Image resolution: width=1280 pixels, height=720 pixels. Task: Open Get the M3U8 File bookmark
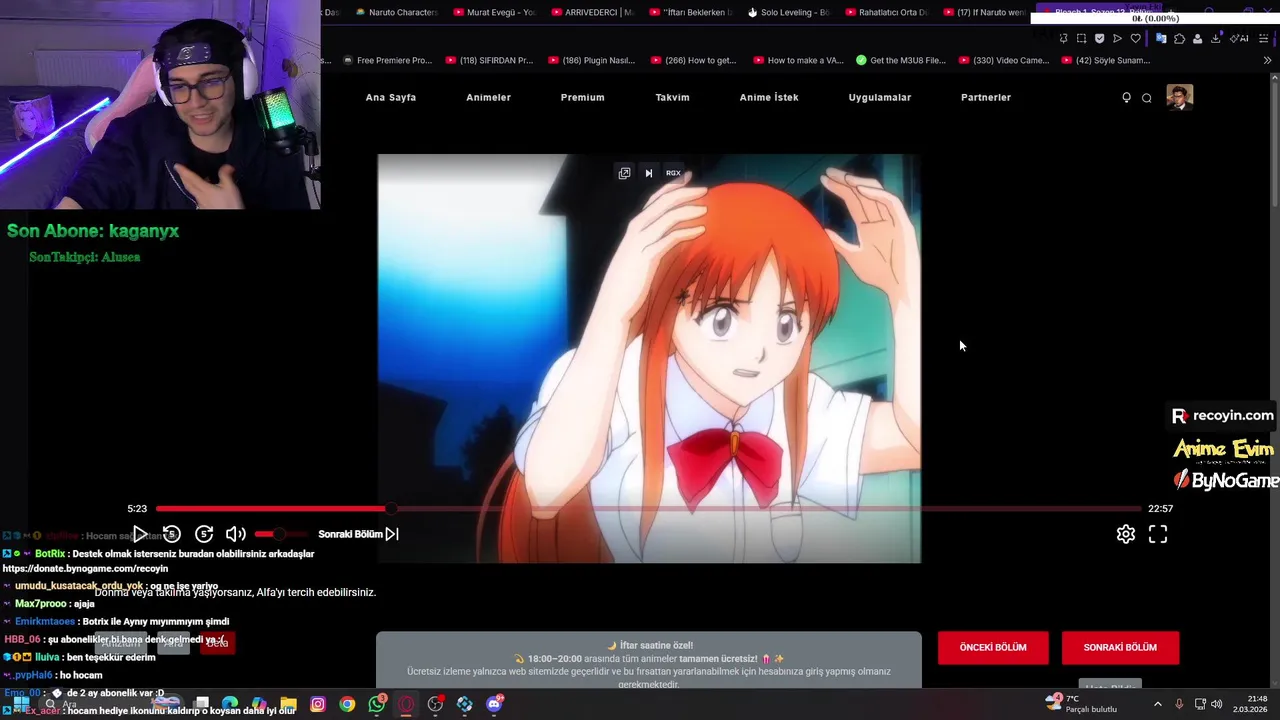pos(901,60)
